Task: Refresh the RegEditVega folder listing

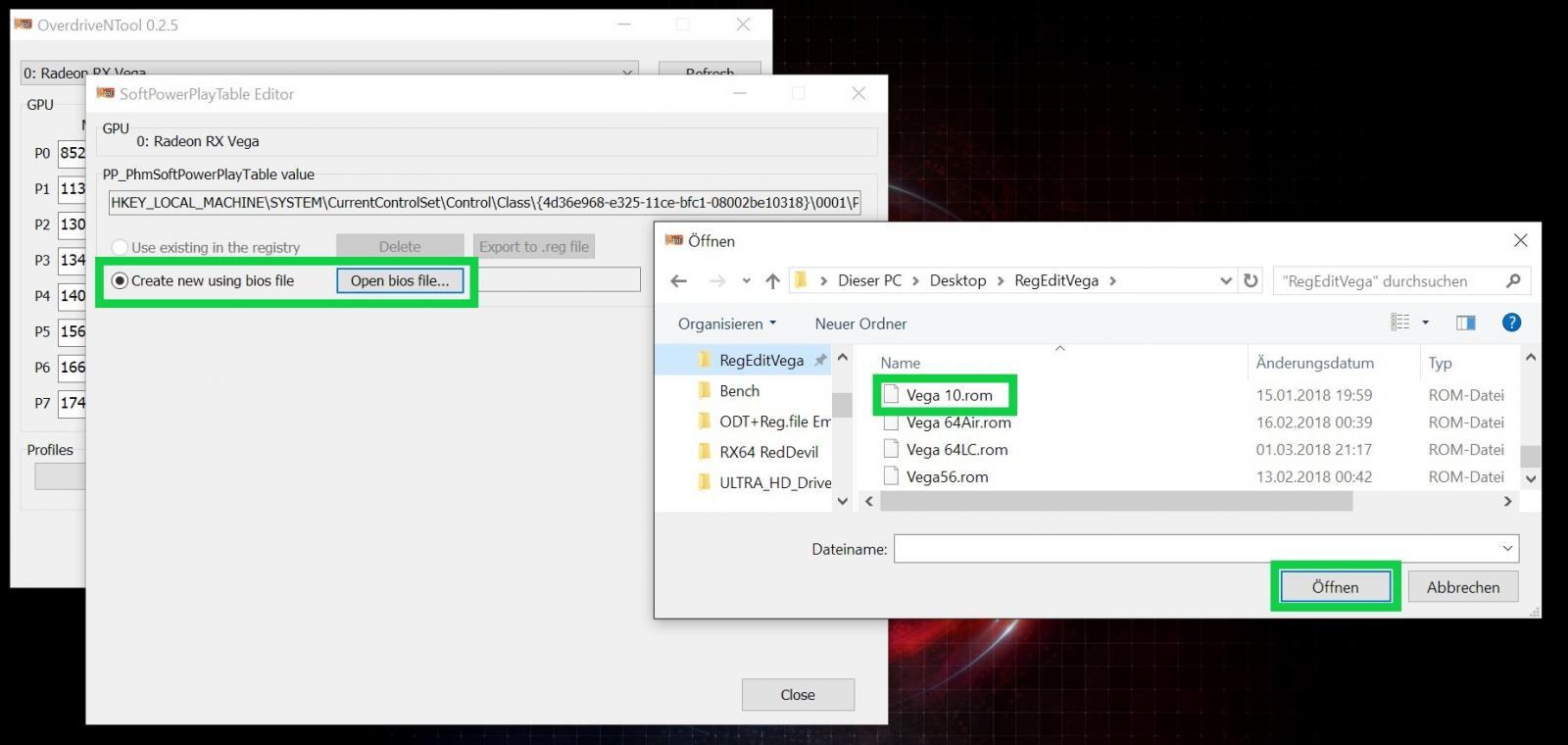Action: pyautogui.click(x=1250, y=280)
